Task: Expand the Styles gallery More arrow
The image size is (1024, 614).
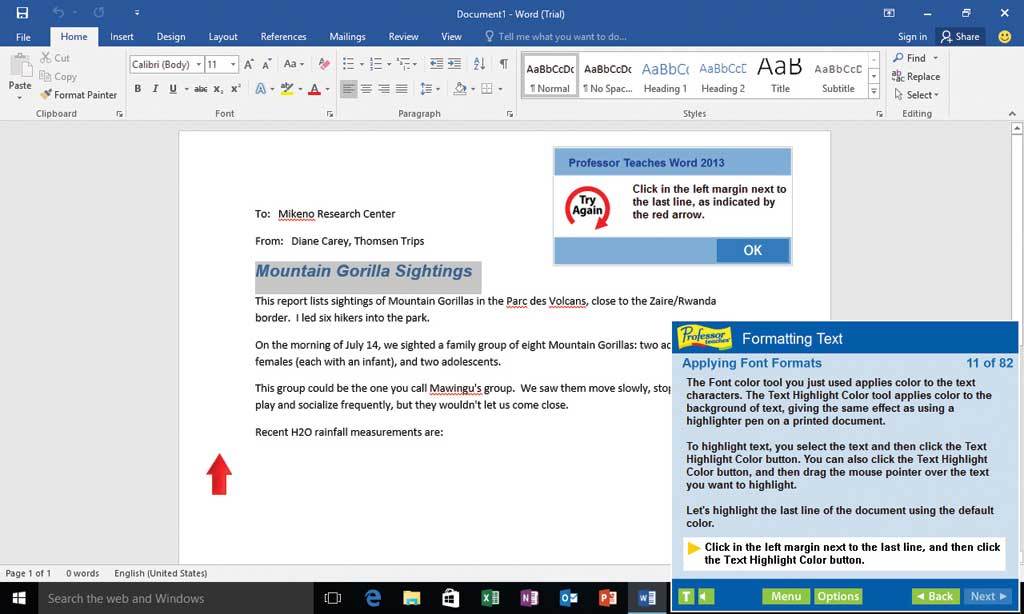Action: point(874,93)
